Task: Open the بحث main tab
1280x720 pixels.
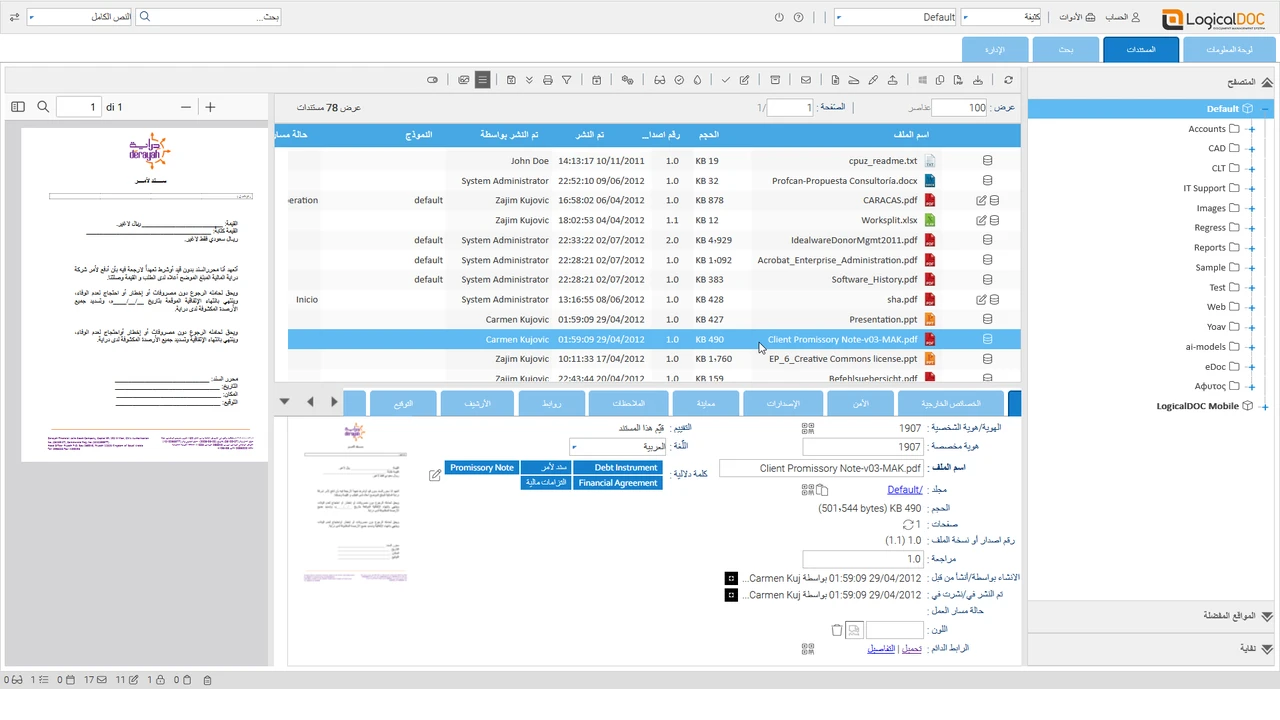Action: pos(1066,49)
